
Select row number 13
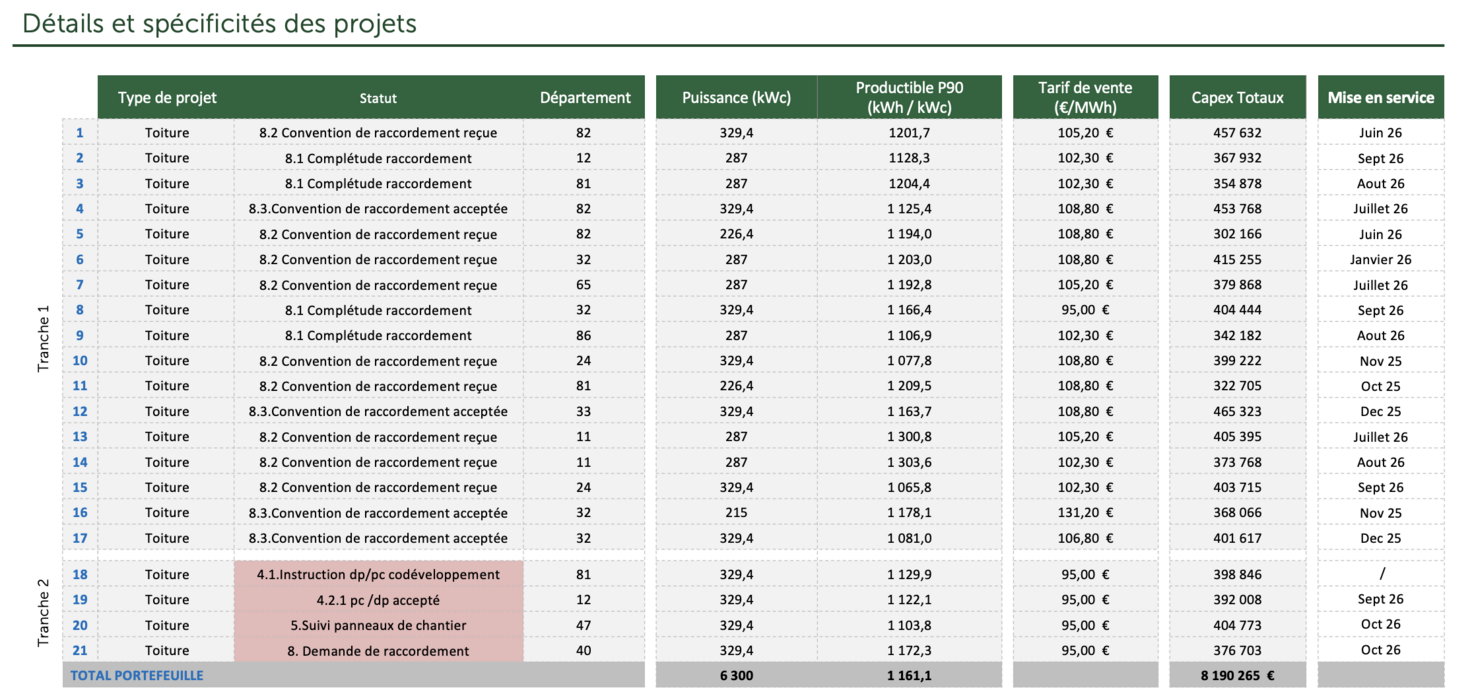(x=80, y=437)
